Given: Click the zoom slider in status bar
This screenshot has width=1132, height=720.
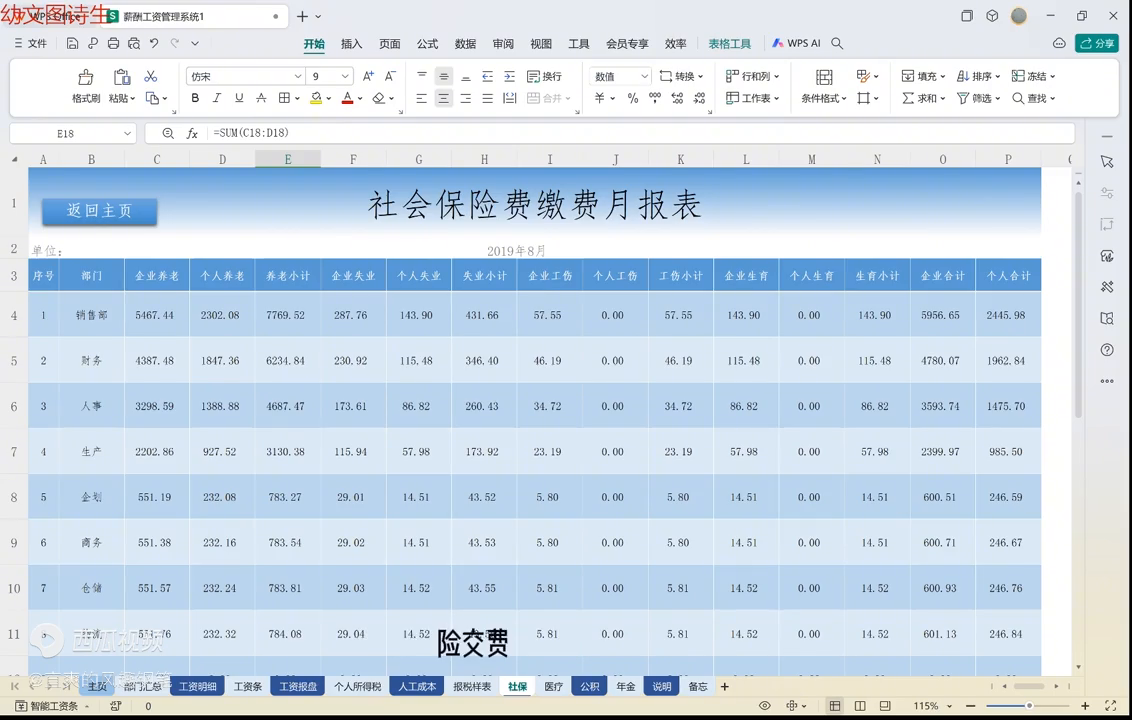Looking at the screenshot, I should click(1029, 706).
